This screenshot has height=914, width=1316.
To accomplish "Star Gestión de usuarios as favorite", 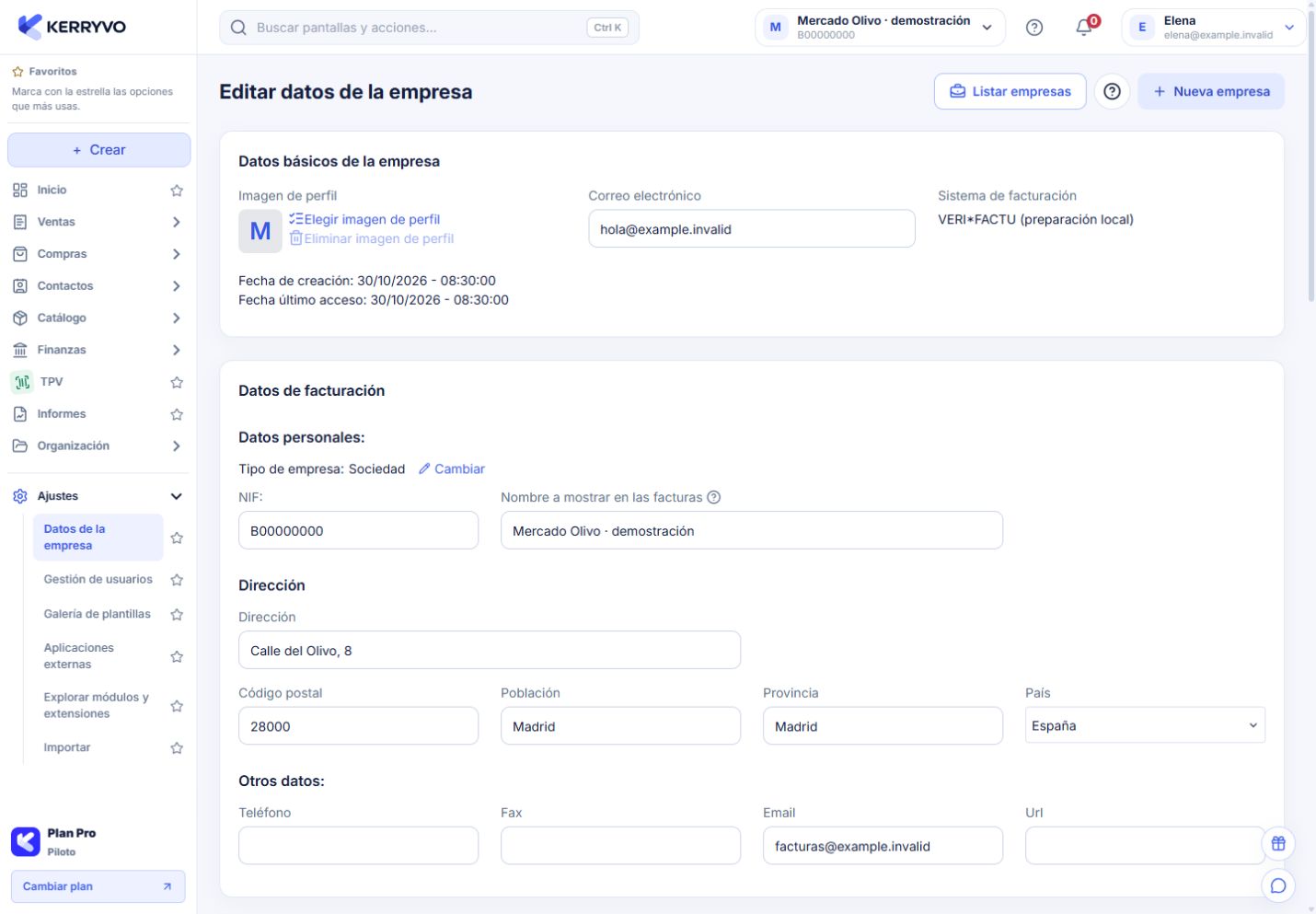I will 177,580.
